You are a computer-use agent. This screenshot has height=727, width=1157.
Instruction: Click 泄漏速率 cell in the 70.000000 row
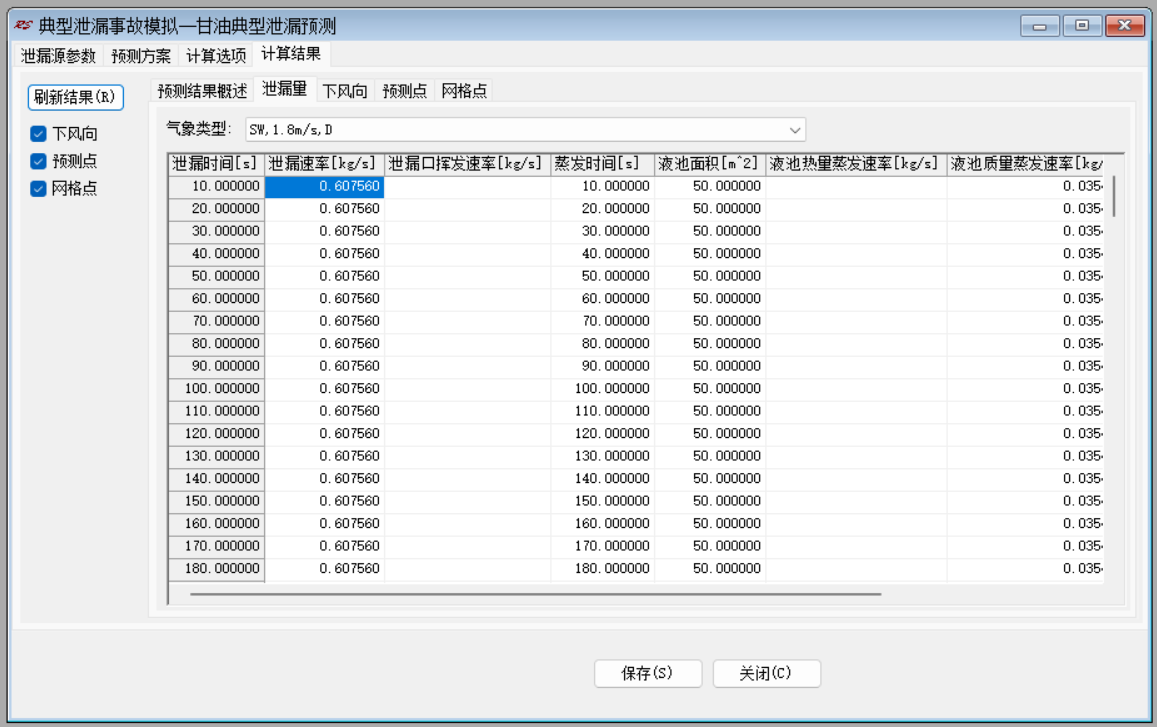coord(324,321)
